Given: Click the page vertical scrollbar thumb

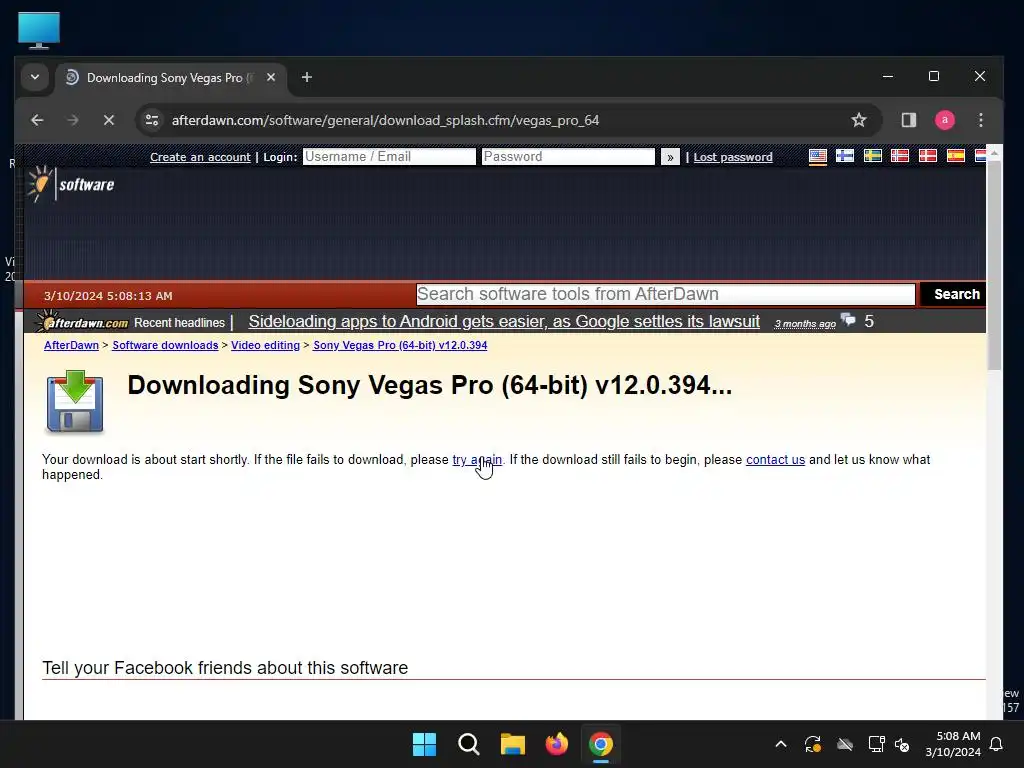Looking at the screenshot, I should pyautogui.click(x=994, y=266).
